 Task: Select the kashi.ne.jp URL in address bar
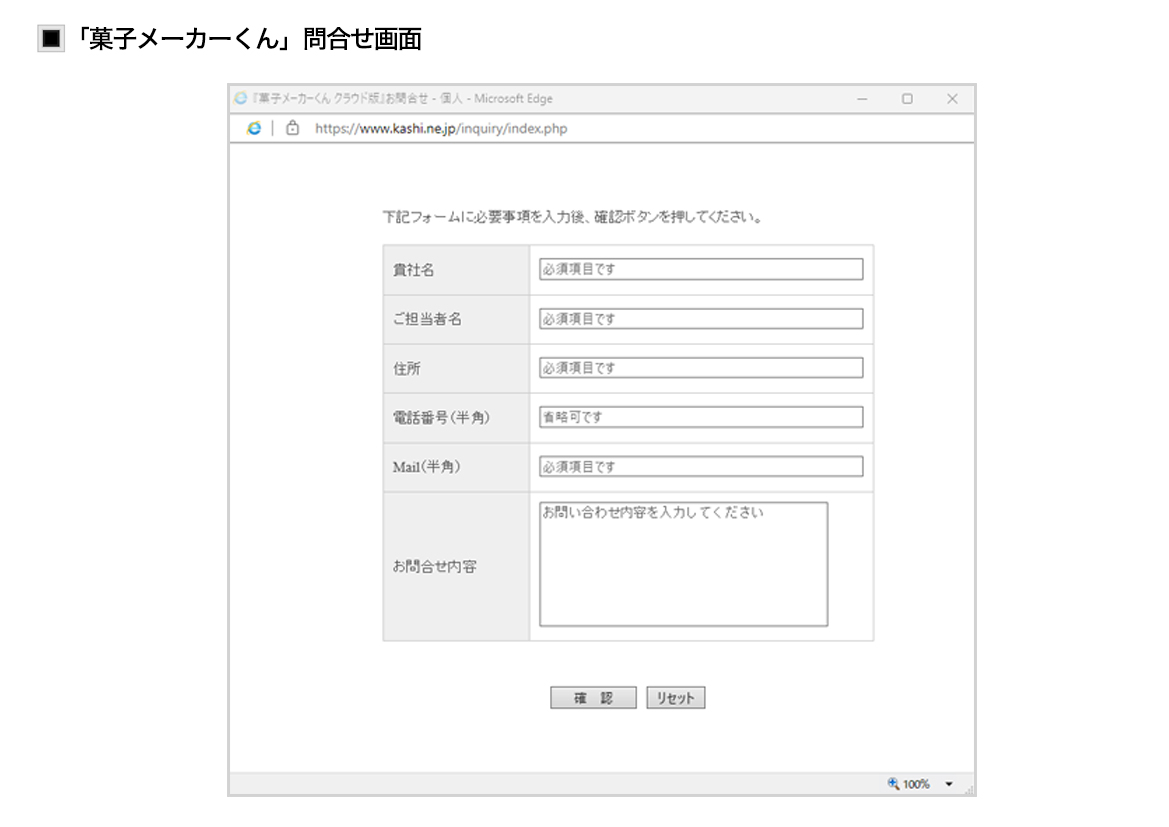[x=440, y=129]
